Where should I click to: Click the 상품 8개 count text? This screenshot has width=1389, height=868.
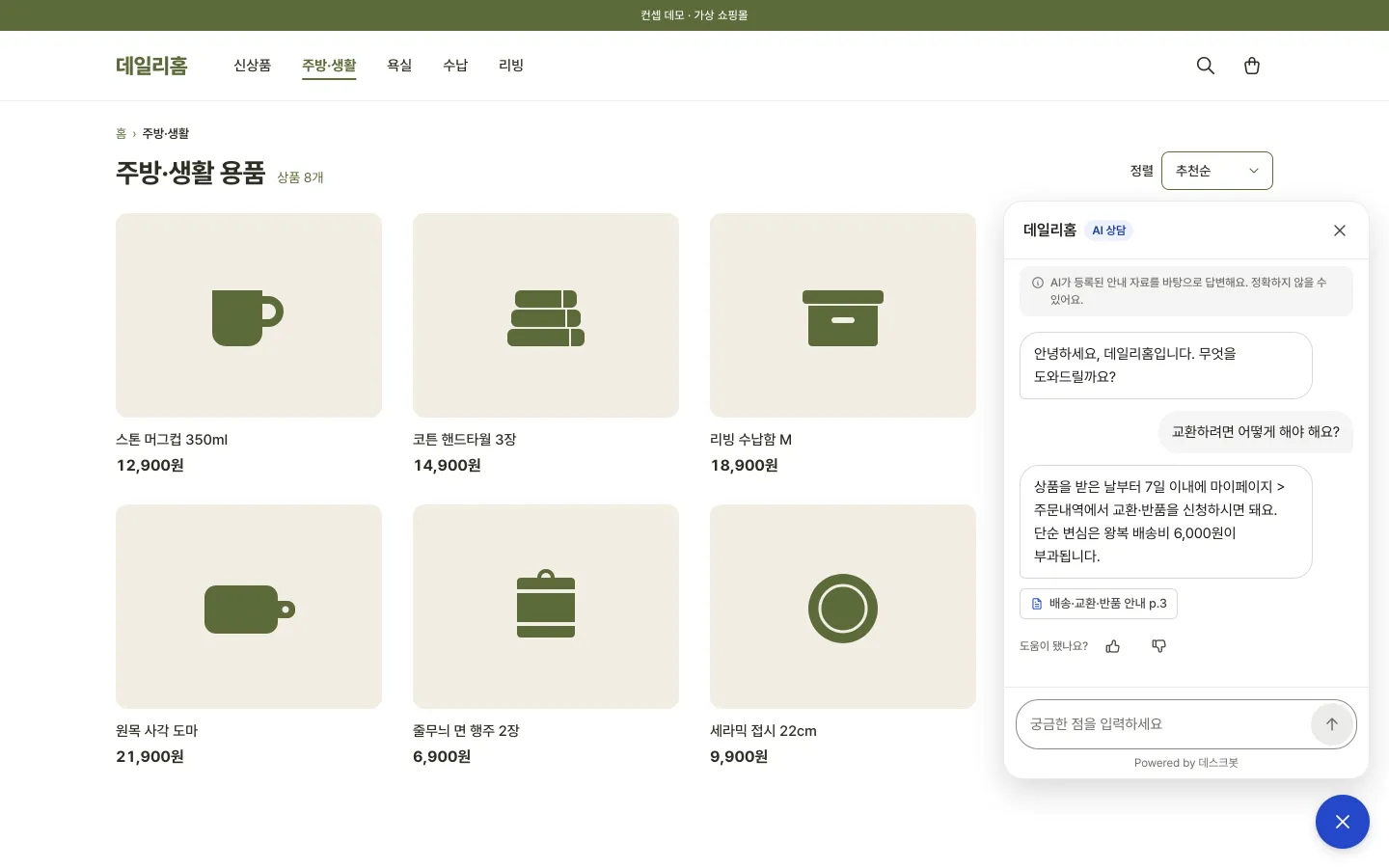click(300, 177)
